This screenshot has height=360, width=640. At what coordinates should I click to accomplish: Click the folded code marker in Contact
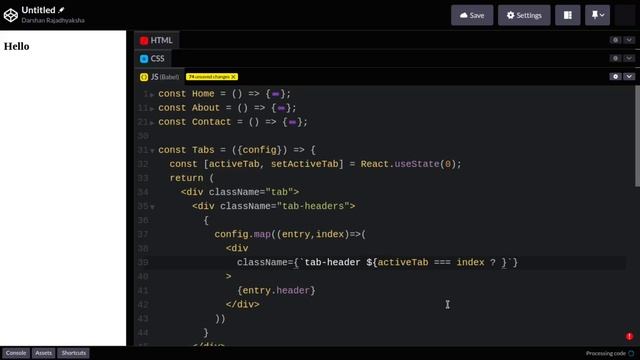coord(292,122)
